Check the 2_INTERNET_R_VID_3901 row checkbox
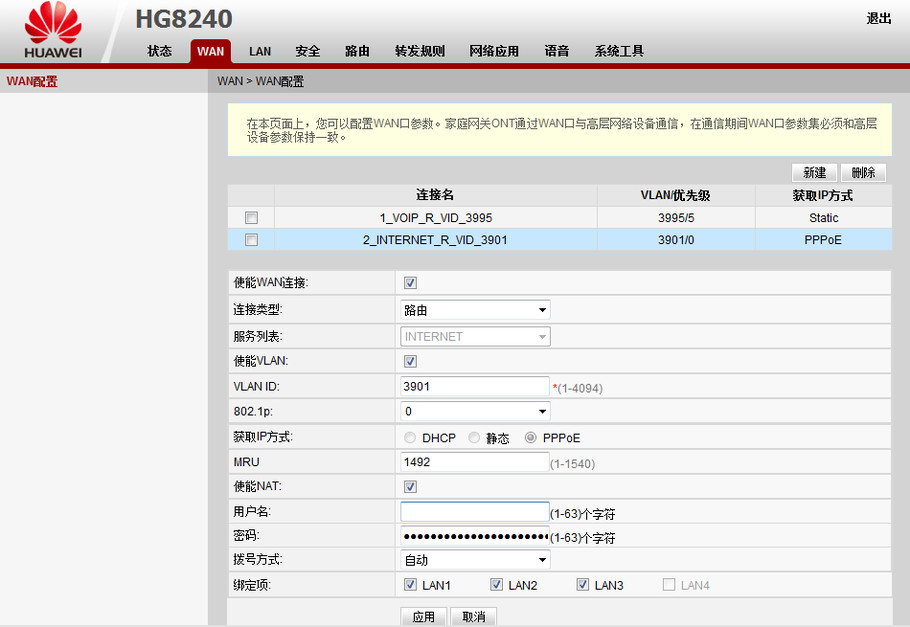 click(x=251, y=240)
